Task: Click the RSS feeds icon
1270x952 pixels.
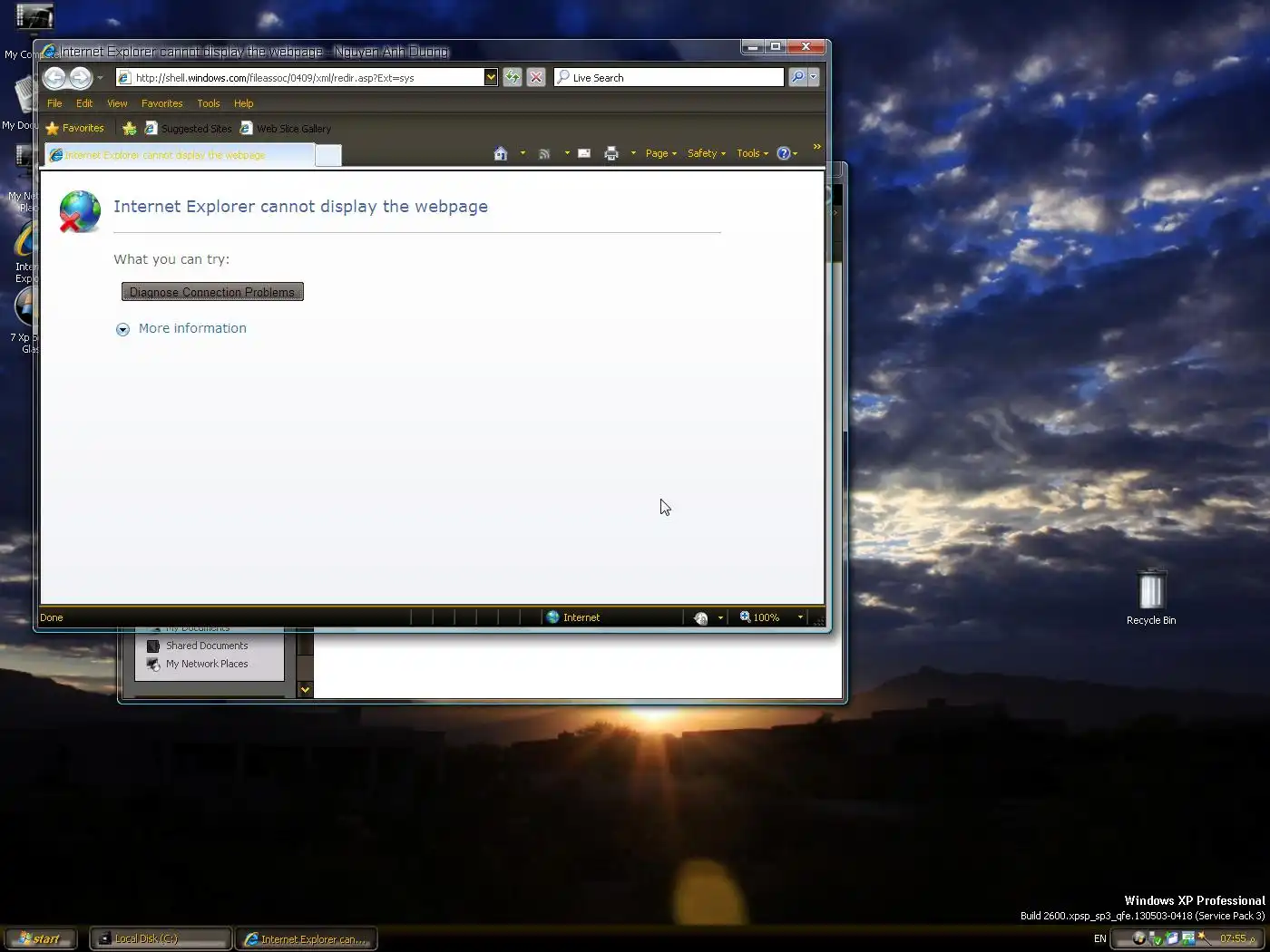Action: [544, 153]
